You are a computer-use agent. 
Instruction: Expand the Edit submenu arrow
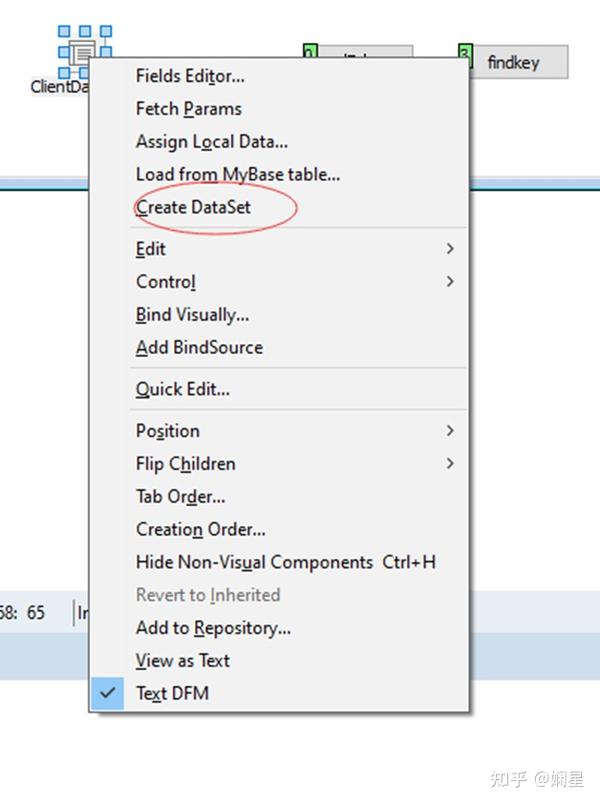click(449, 249)
